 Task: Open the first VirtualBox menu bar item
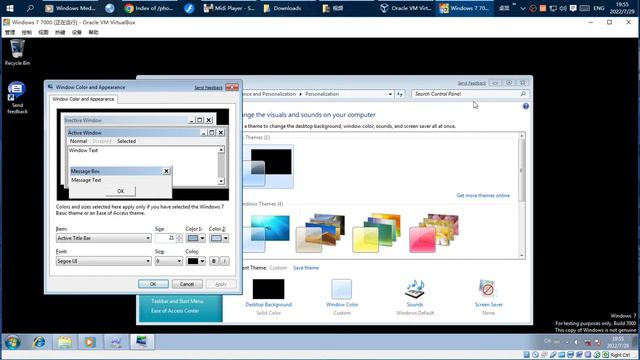(x=10, y=32)
